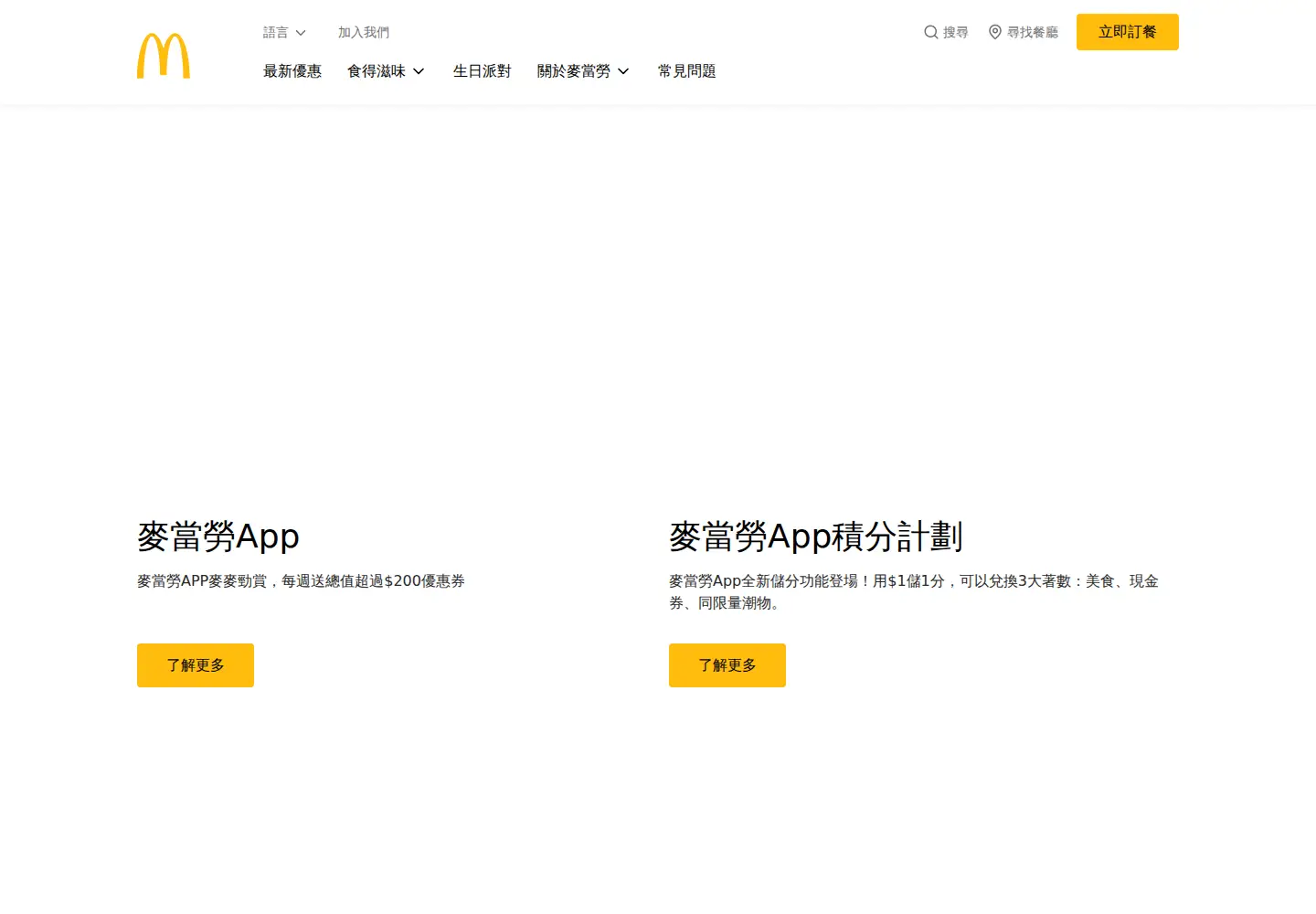The width and height of the screenshot is (1316, 914).
Task: Click the 全新儲分功能 points description text
Action: (914, 592)
